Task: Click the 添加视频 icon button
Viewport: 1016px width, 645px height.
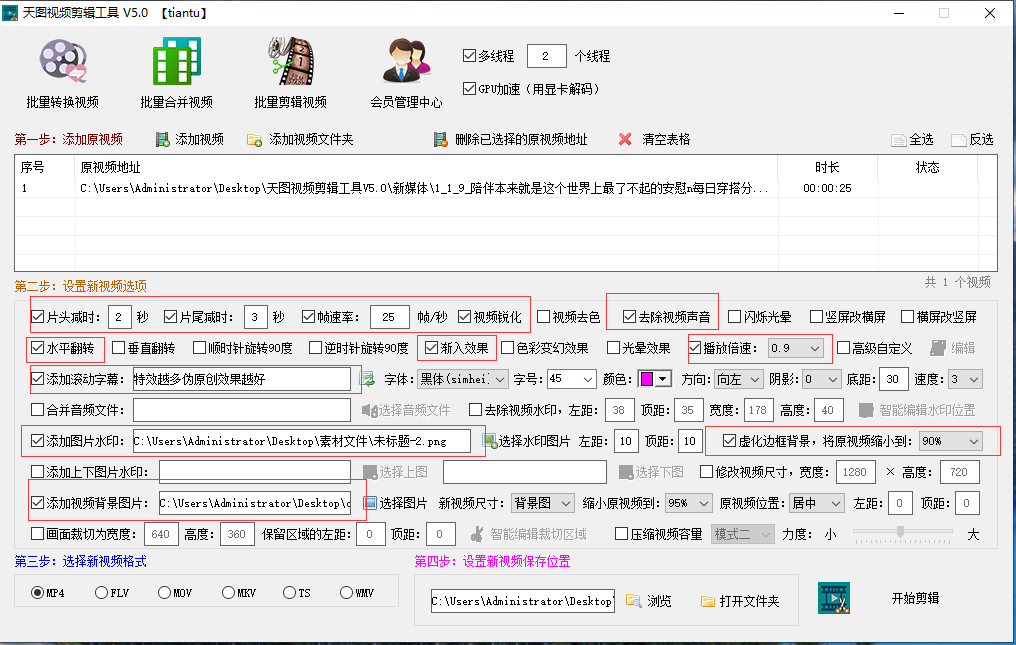Action: click(163, 139)
